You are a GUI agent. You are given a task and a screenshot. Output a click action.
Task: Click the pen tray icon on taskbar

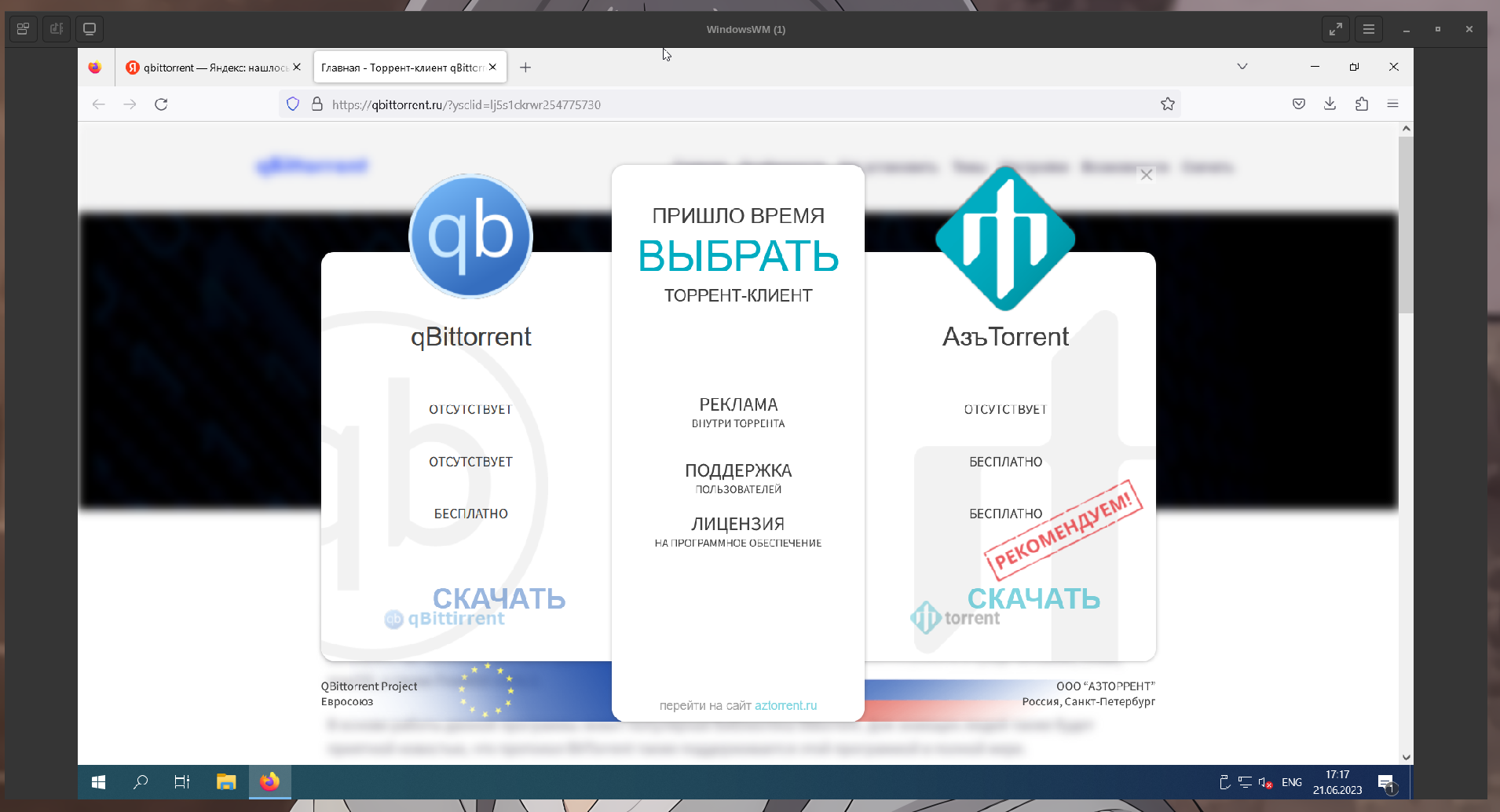1224,782
